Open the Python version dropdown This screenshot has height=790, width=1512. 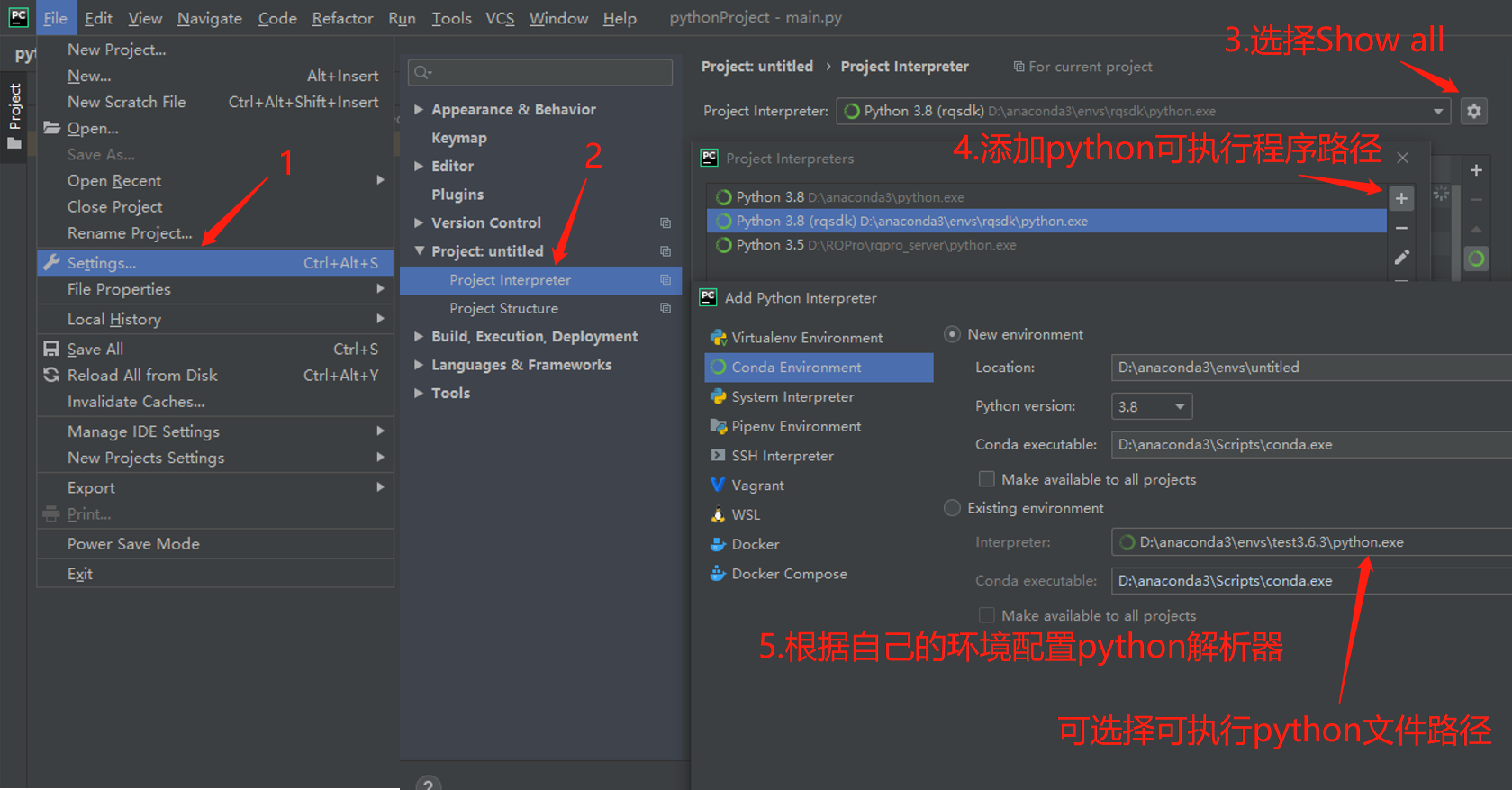click(1152, 406)
